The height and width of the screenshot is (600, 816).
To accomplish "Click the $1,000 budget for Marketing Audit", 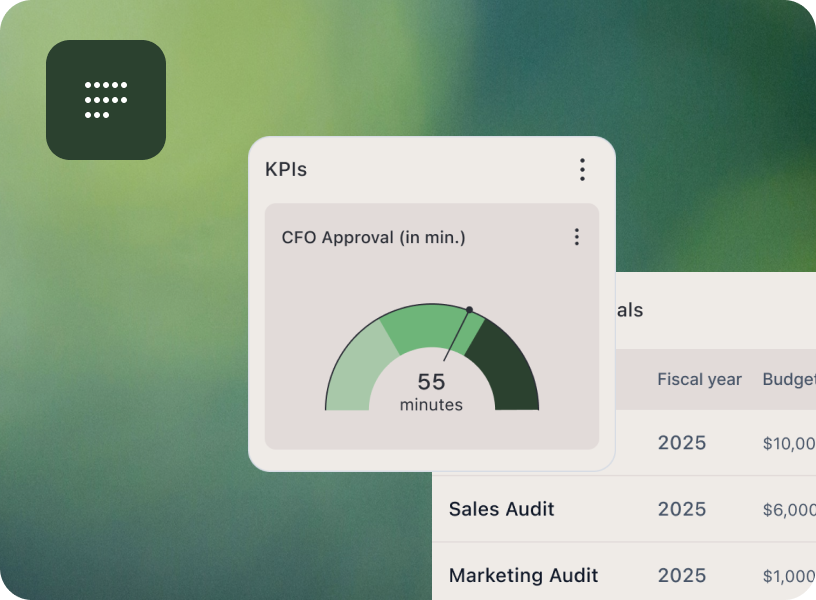I will (788, 576).
